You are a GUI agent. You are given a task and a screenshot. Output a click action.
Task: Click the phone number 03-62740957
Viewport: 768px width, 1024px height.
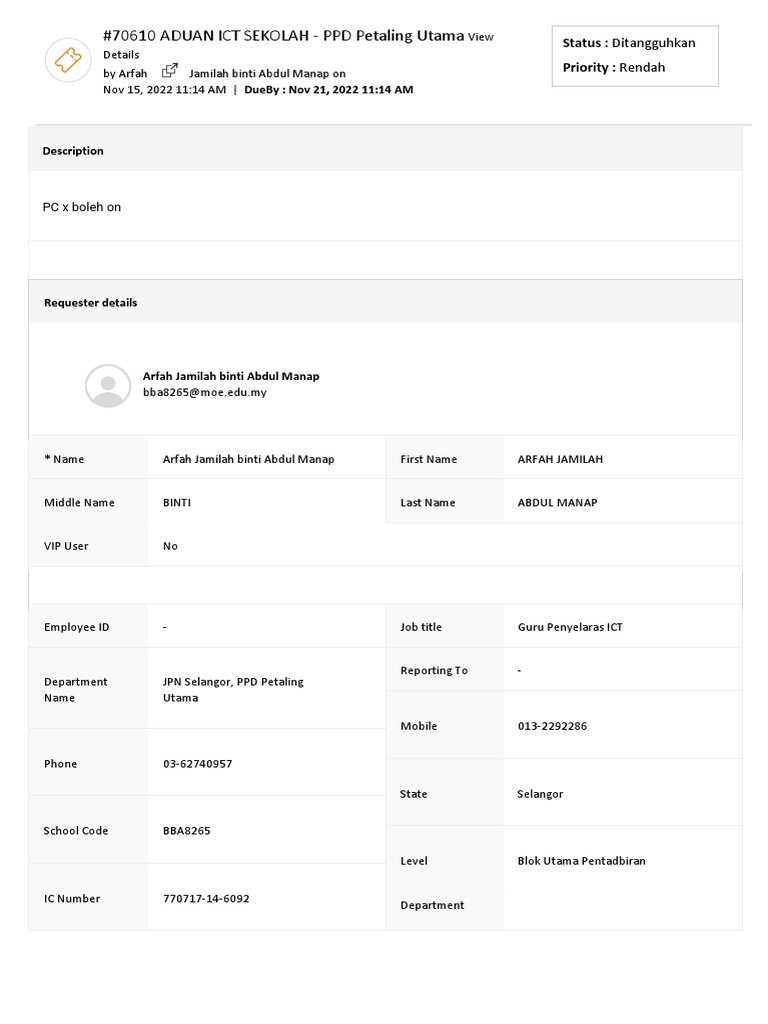(x=197, y=764)
